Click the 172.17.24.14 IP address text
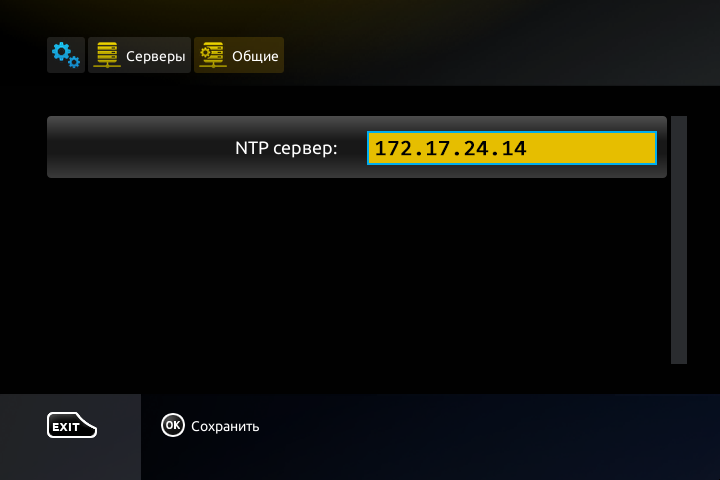The width and height of the screenshot is (720, 480). coord(450,148)
